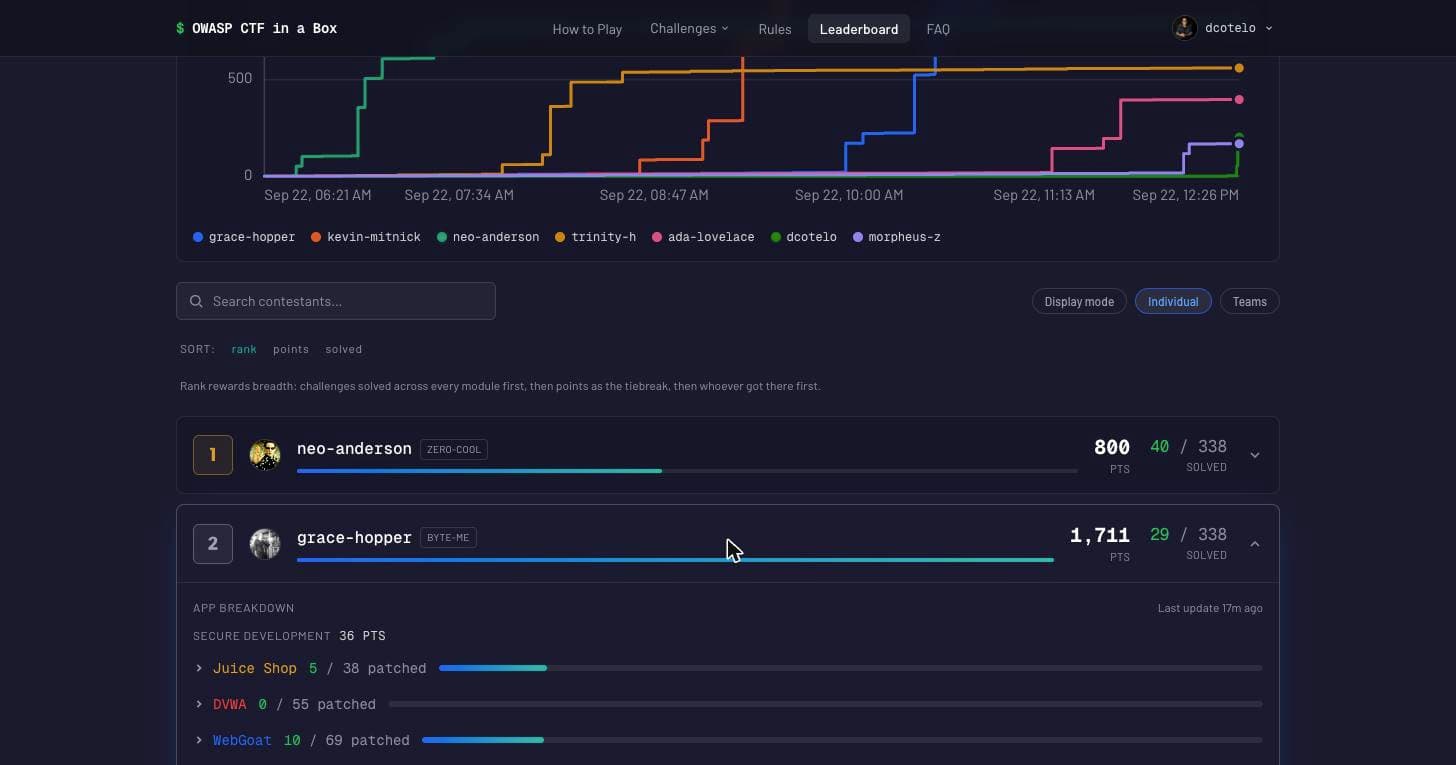
Task: Click the BYTE-ME team tag
Action: point(448,537)
